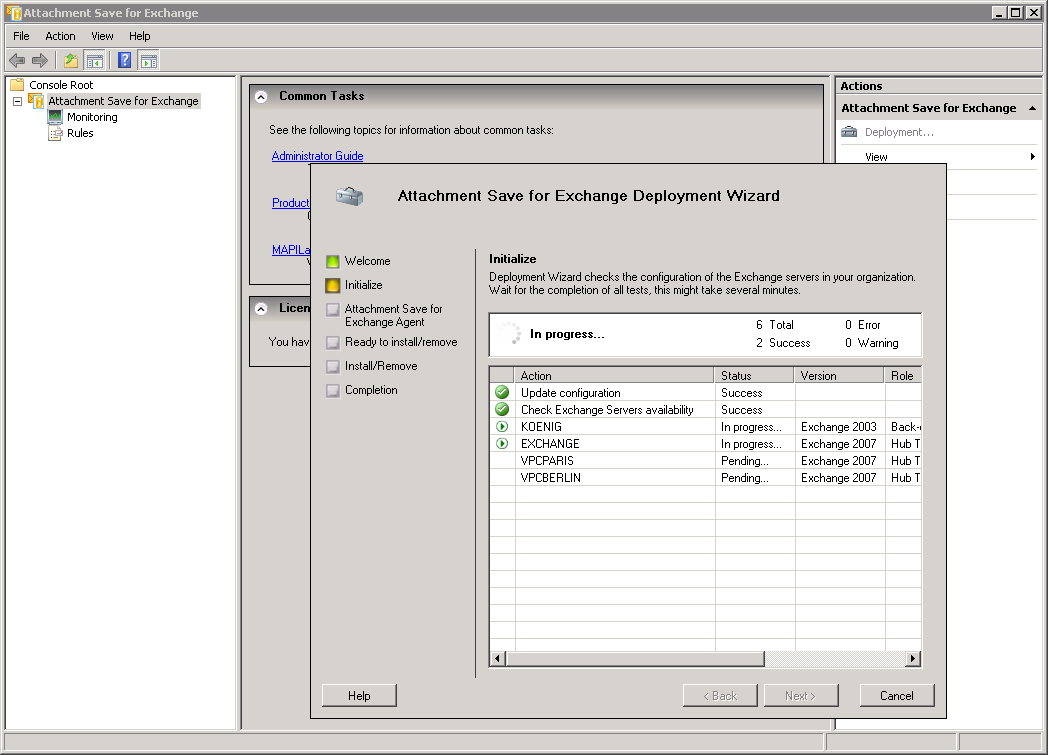Click the green Welcome step indicator
This screenshot has height=755, width=1048.
(332, 261)
